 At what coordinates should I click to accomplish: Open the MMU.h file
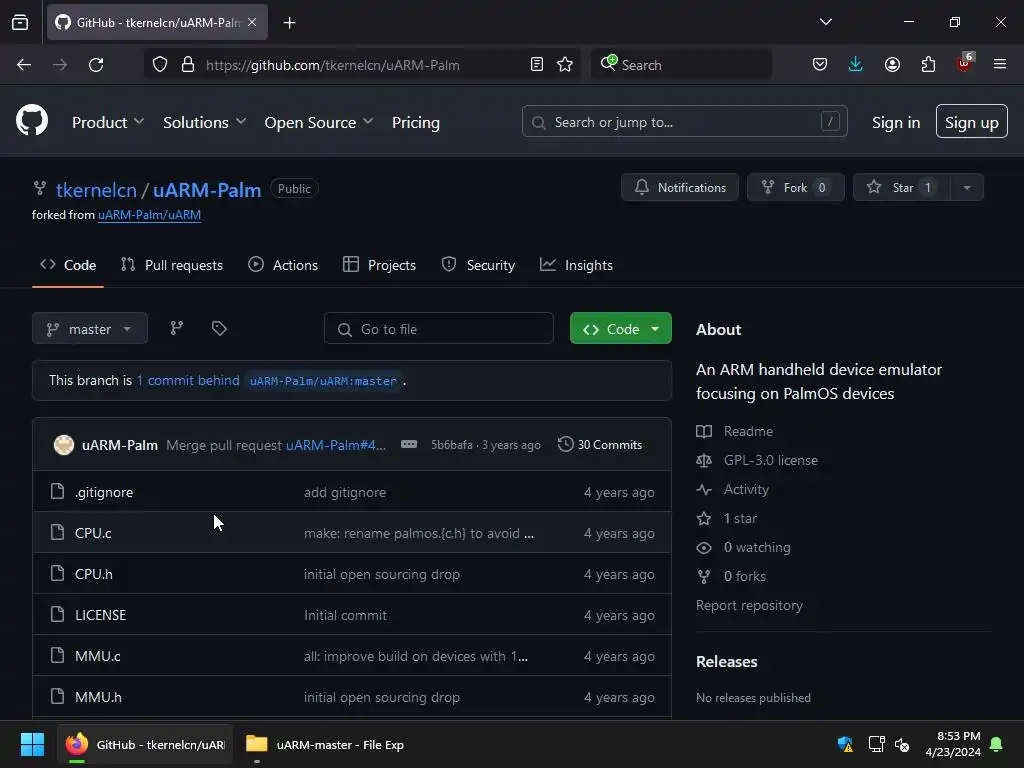click(98, 697)
